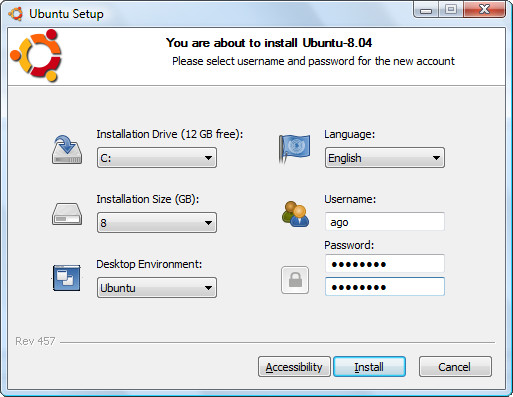Click the desktop environment windows icon

click(x=66, y=278)
